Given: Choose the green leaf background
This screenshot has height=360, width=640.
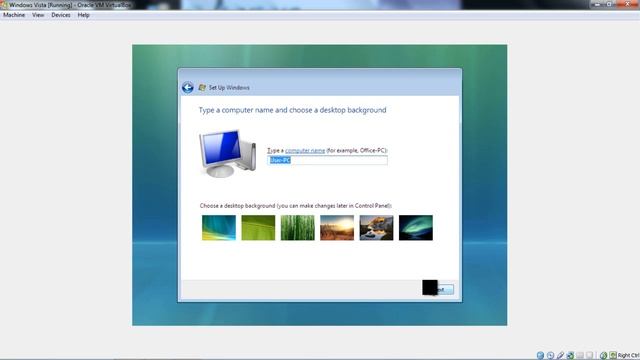Looking at the screenshot, I should click(x=258, y=228).
